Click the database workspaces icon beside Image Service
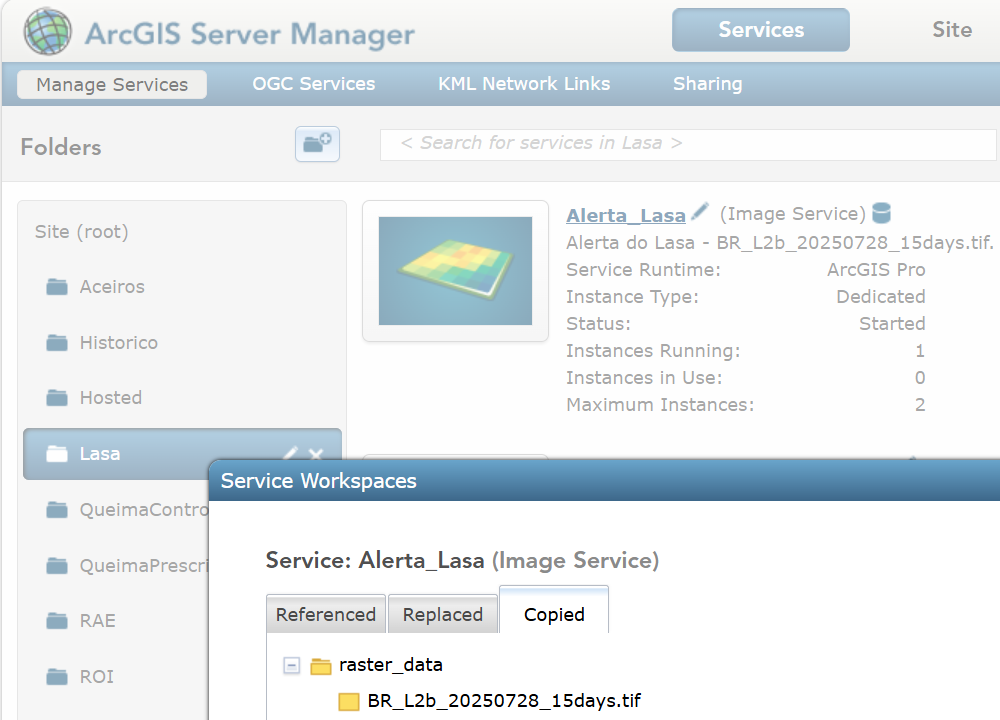1000x720 pixels. click(x=881, y=213)
